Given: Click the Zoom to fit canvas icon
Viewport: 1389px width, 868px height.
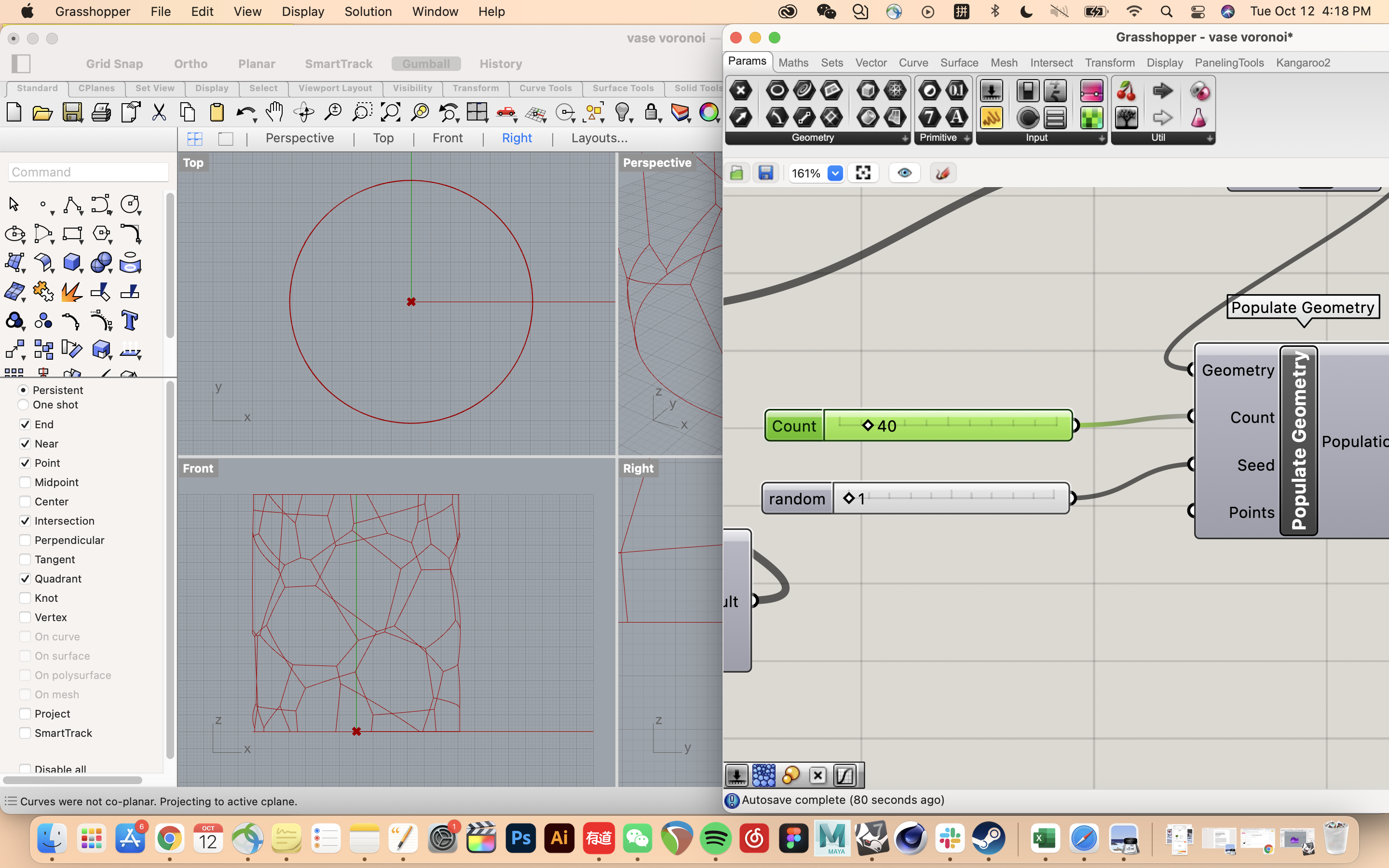Looking at the screenshot, I should [x=864, y=173].
